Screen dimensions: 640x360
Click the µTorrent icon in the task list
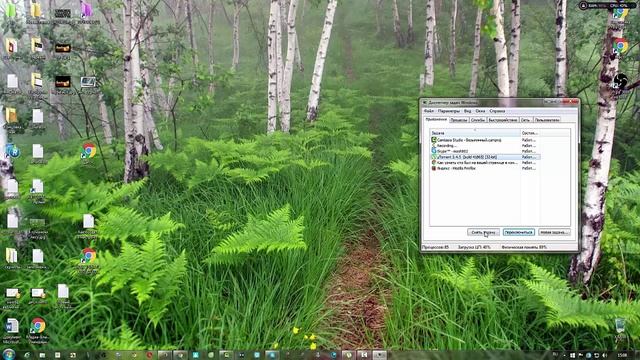tap(433, 157)
